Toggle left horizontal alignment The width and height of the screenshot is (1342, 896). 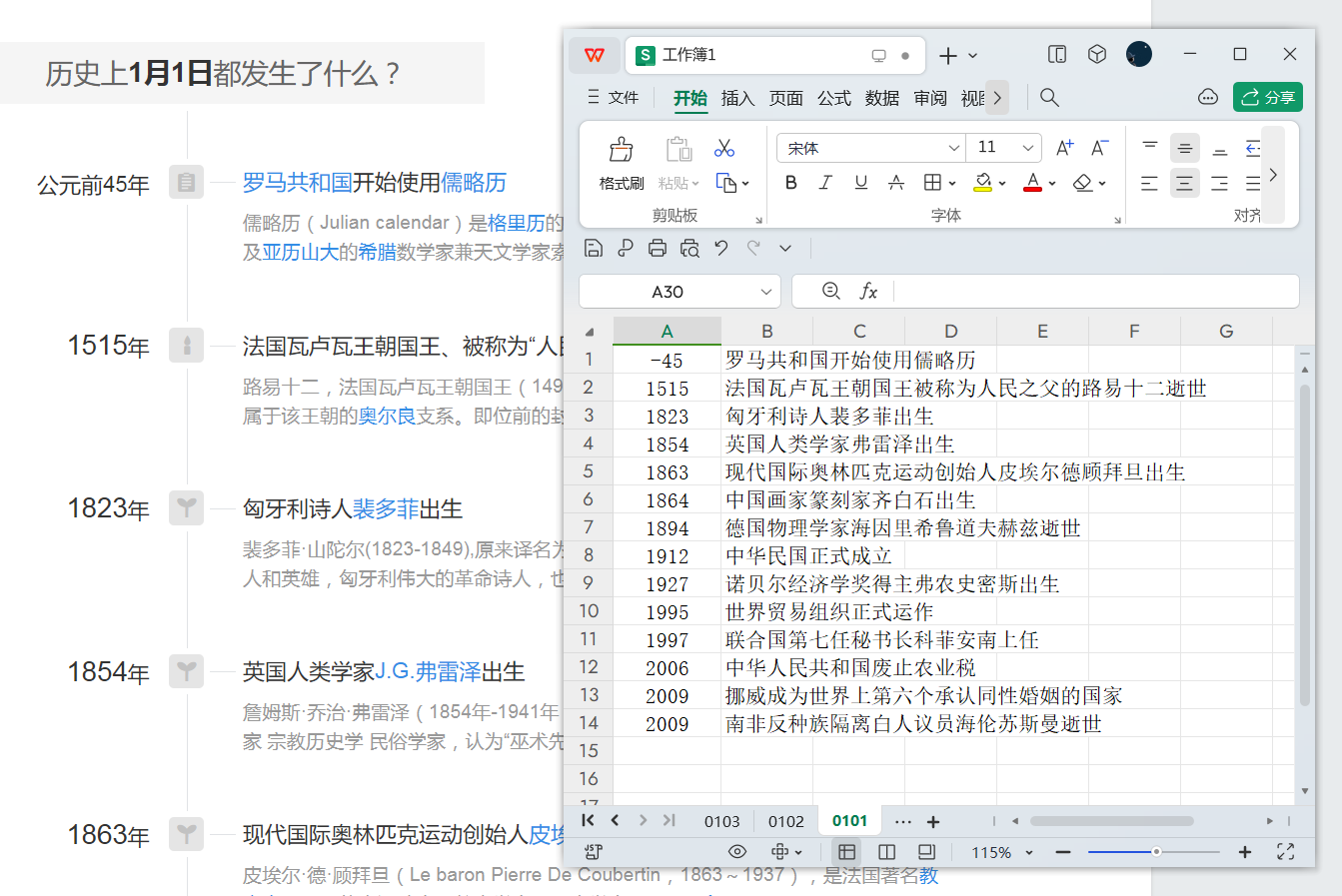tap(1150, 183)
